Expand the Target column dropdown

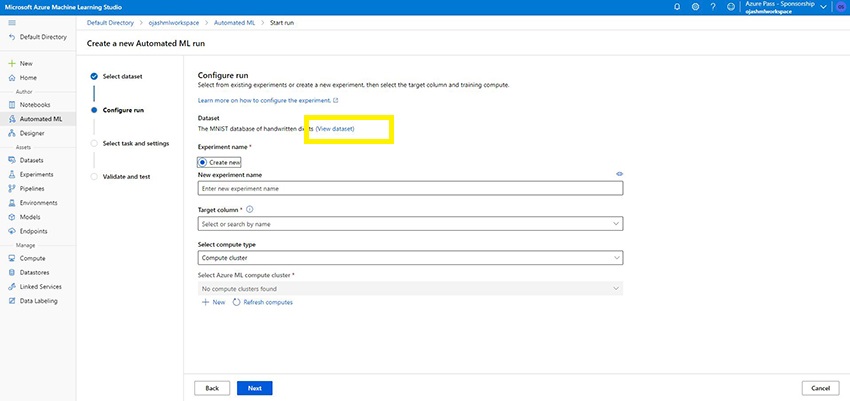point(410,224)
